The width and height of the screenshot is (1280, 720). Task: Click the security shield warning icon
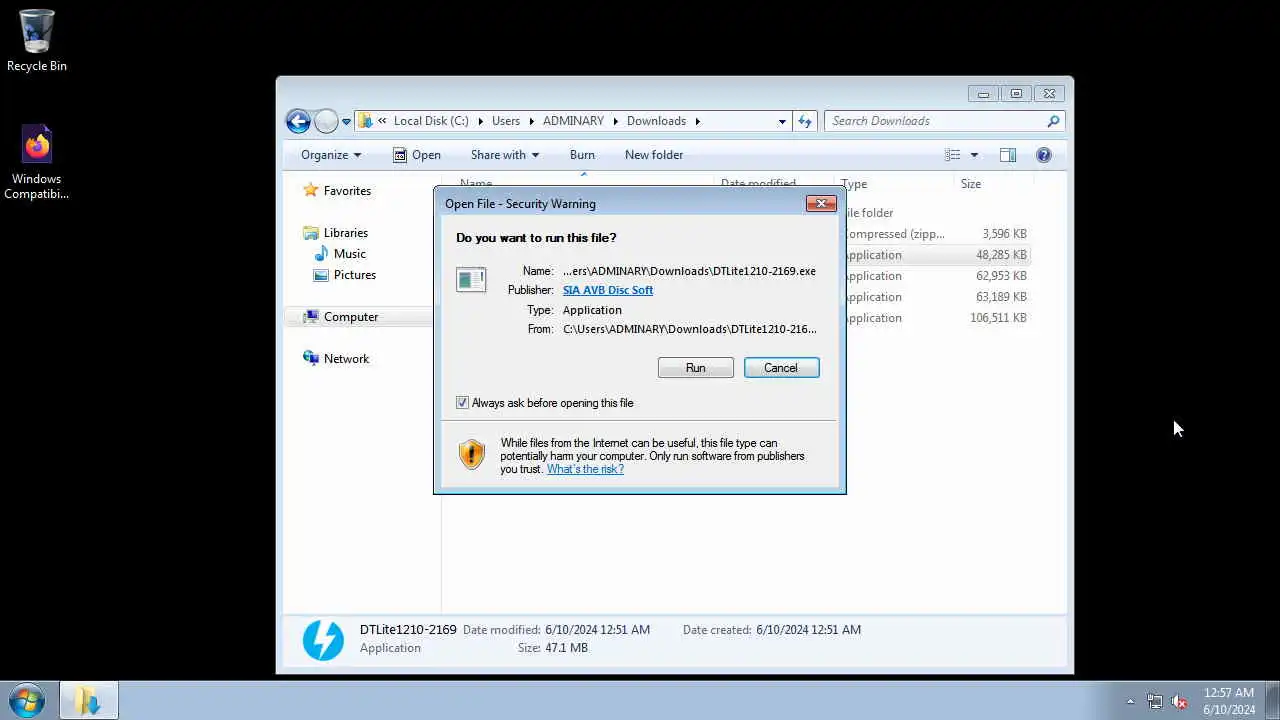472,455
